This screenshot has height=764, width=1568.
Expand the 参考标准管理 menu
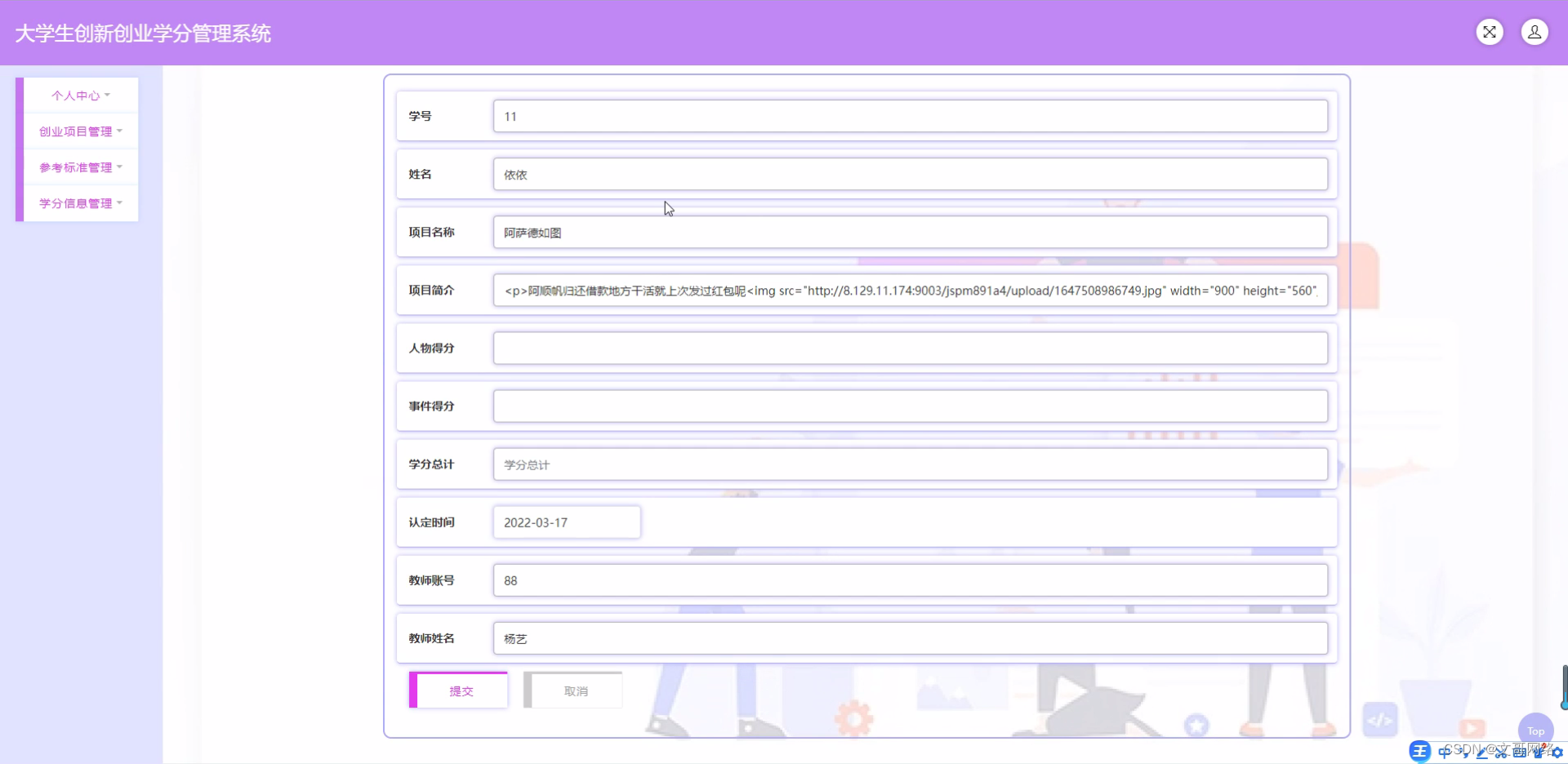[x=81, y=167]
